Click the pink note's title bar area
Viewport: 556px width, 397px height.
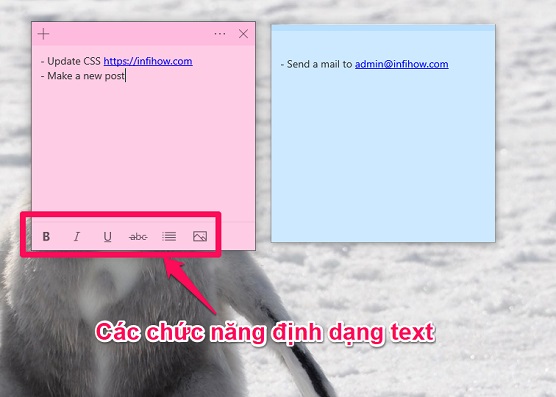pos(131,34)
